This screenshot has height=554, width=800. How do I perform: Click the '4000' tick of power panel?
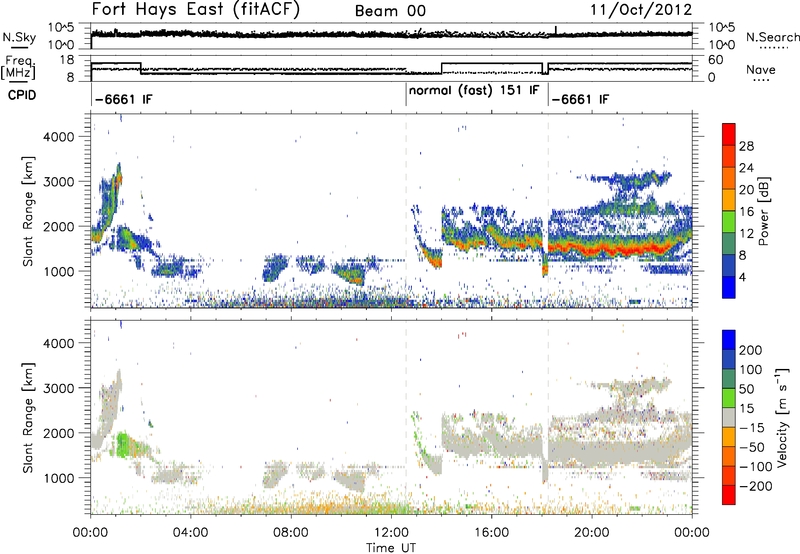[59, 137]
